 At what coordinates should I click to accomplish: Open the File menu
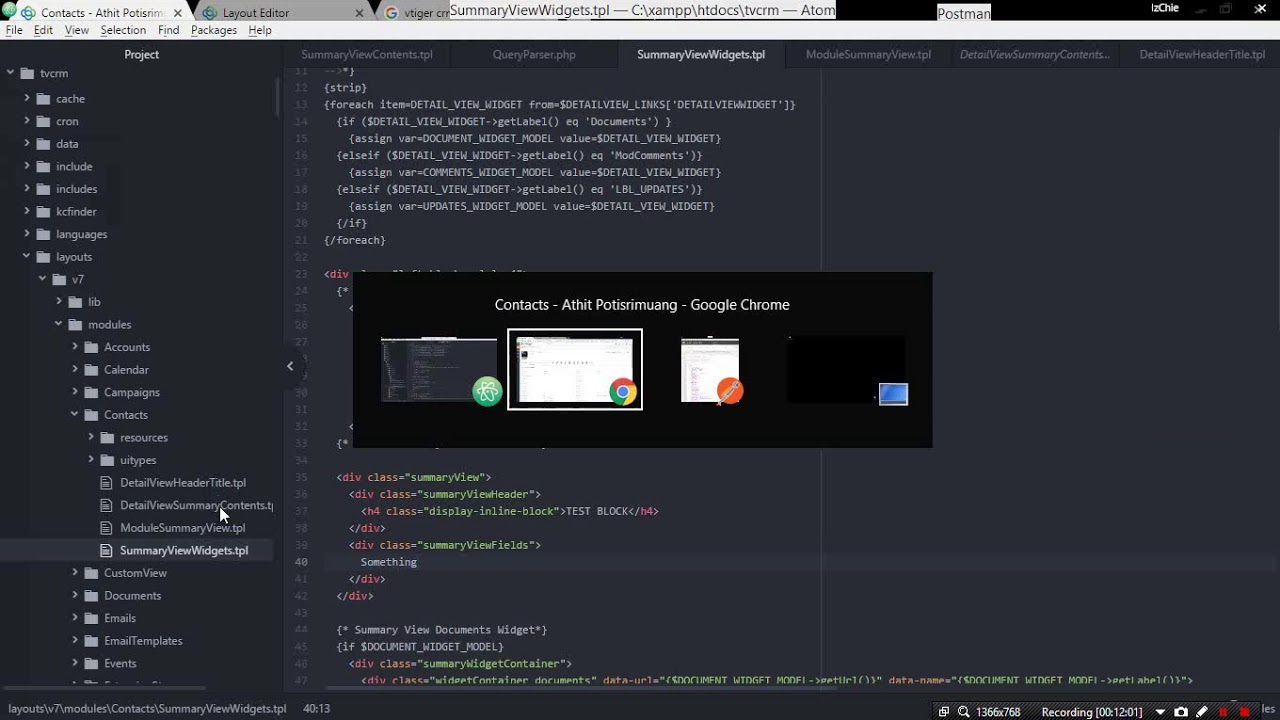(x=14, y=30)
